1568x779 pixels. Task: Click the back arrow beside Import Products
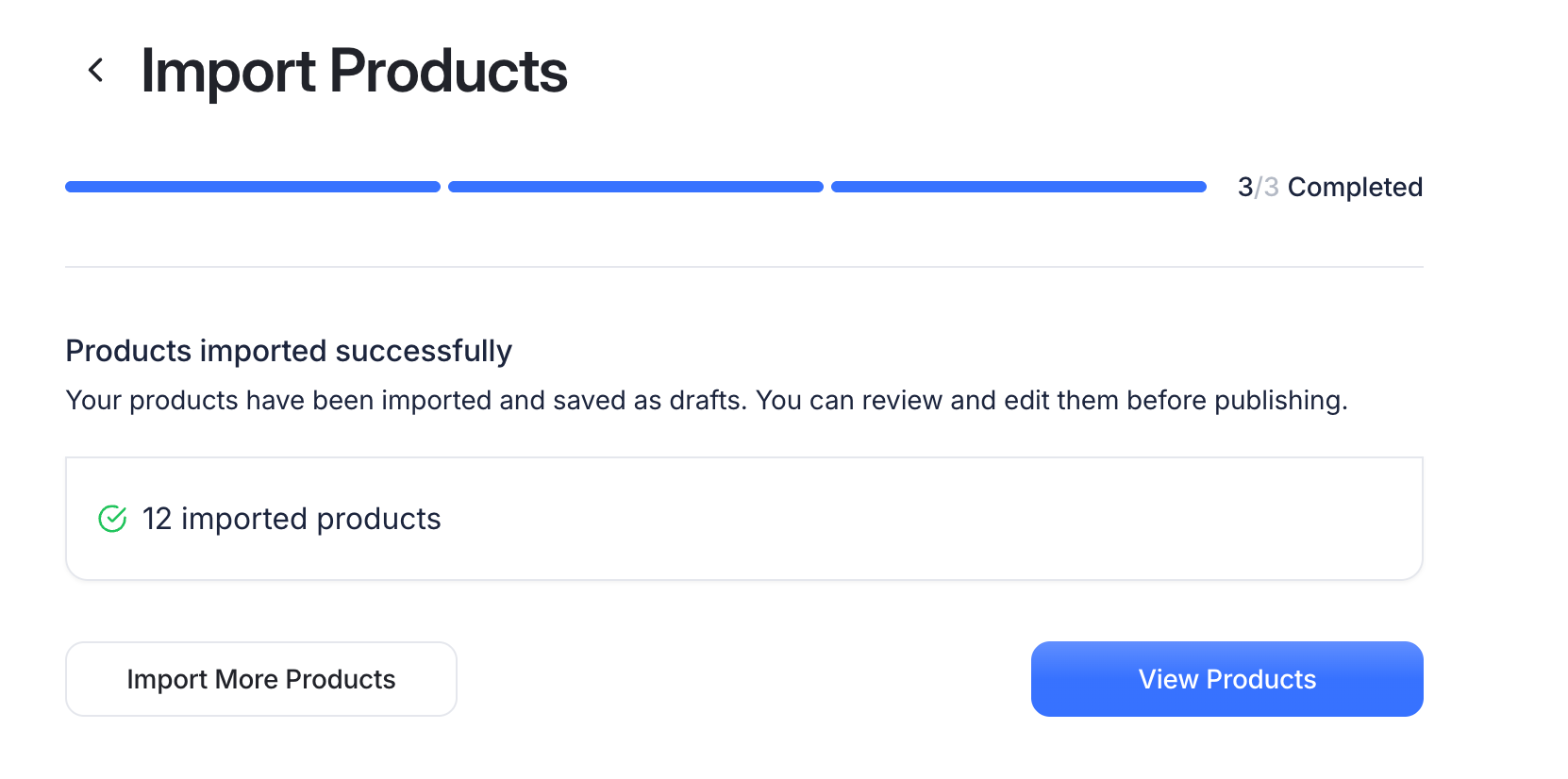95,70
